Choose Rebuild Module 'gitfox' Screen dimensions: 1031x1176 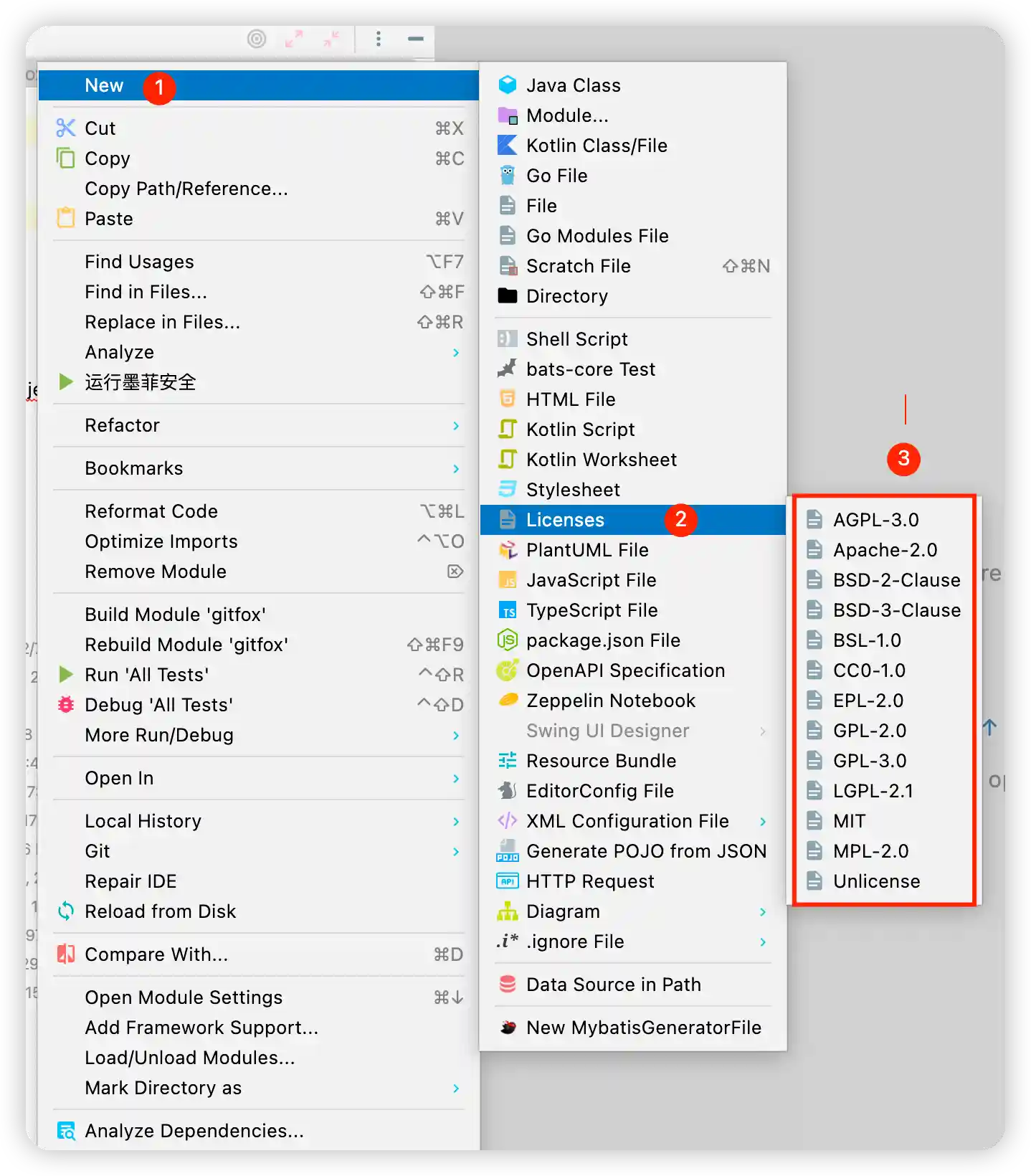point(259,645)
